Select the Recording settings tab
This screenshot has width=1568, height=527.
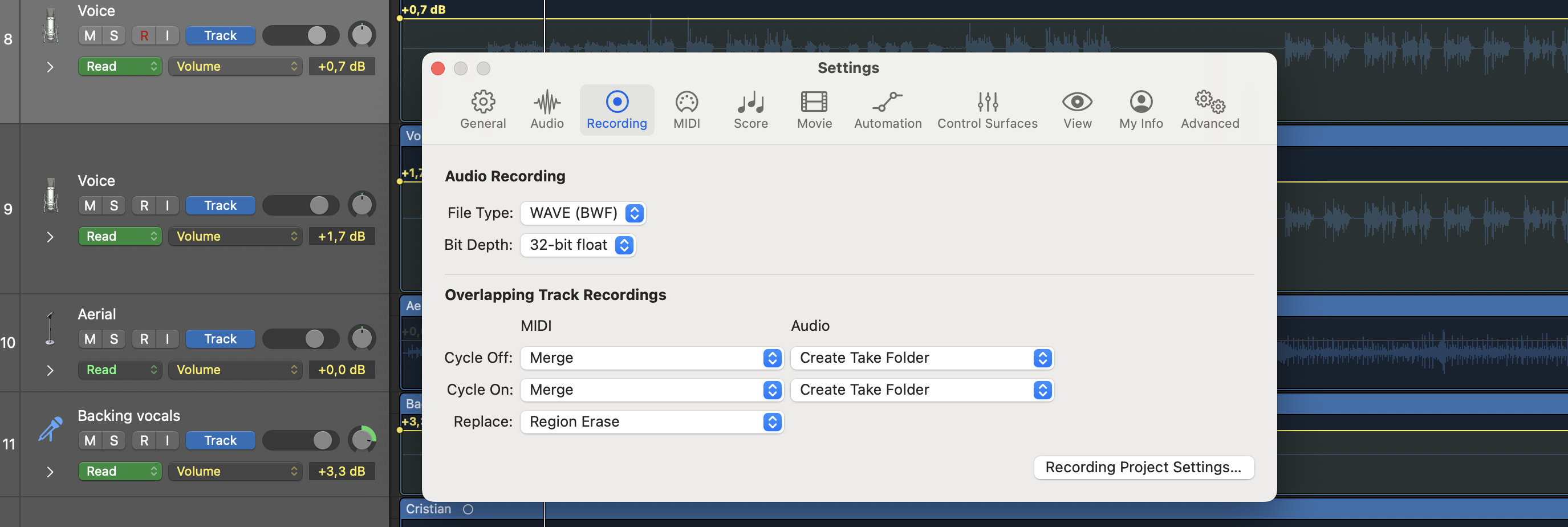click(x=616, y=110)
